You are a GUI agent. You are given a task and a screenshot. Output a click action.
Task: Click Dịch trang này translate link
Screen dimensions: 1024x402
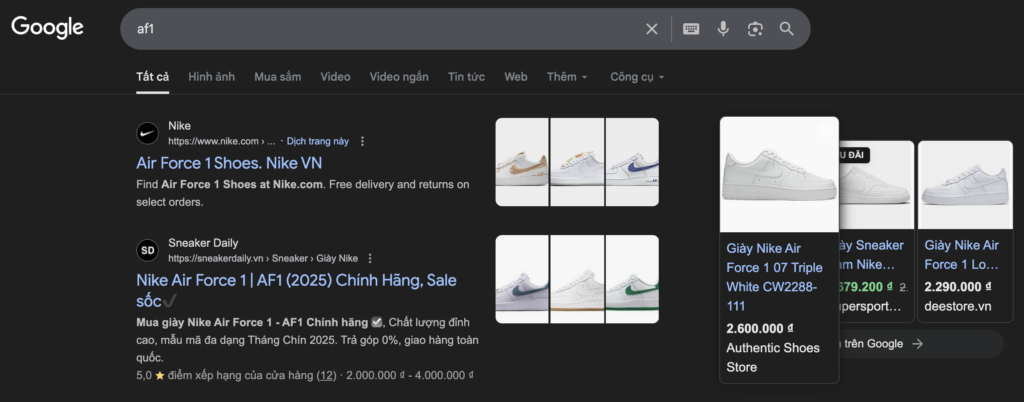click(317, 142)
